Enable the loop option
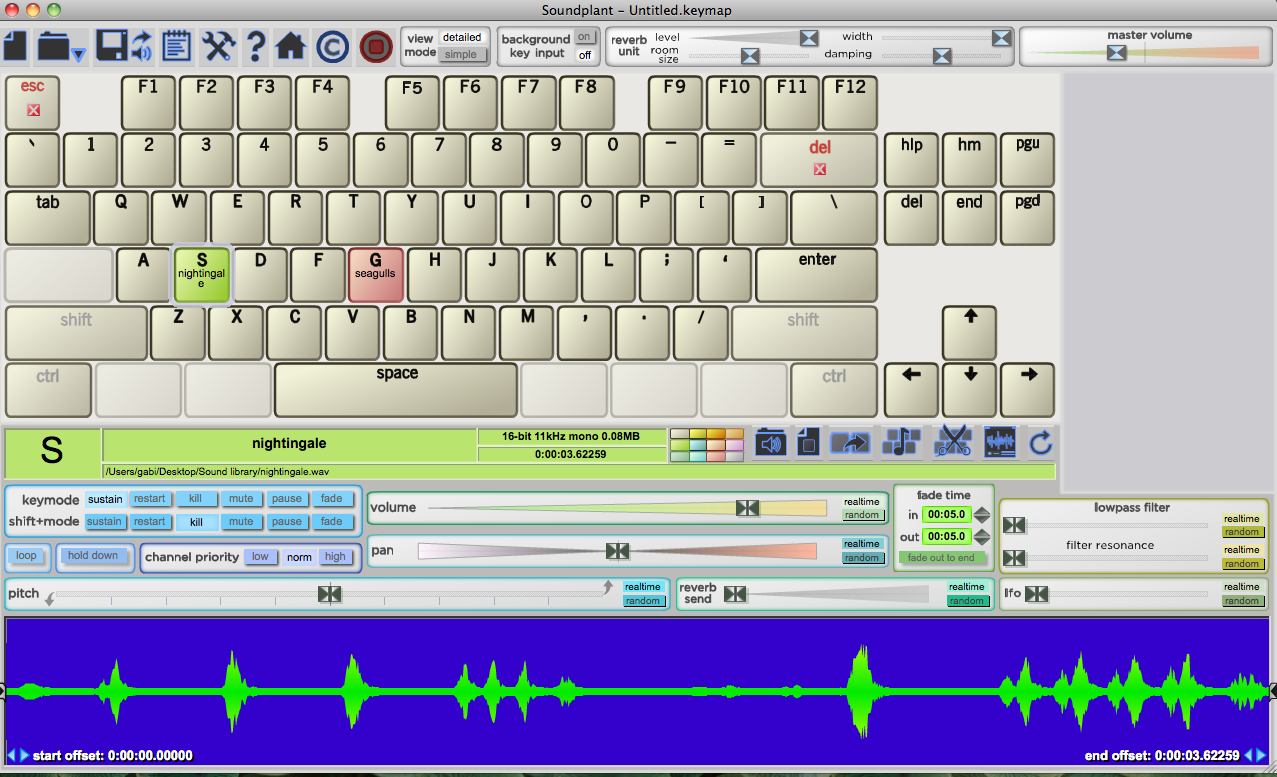 tap(26, 556)
